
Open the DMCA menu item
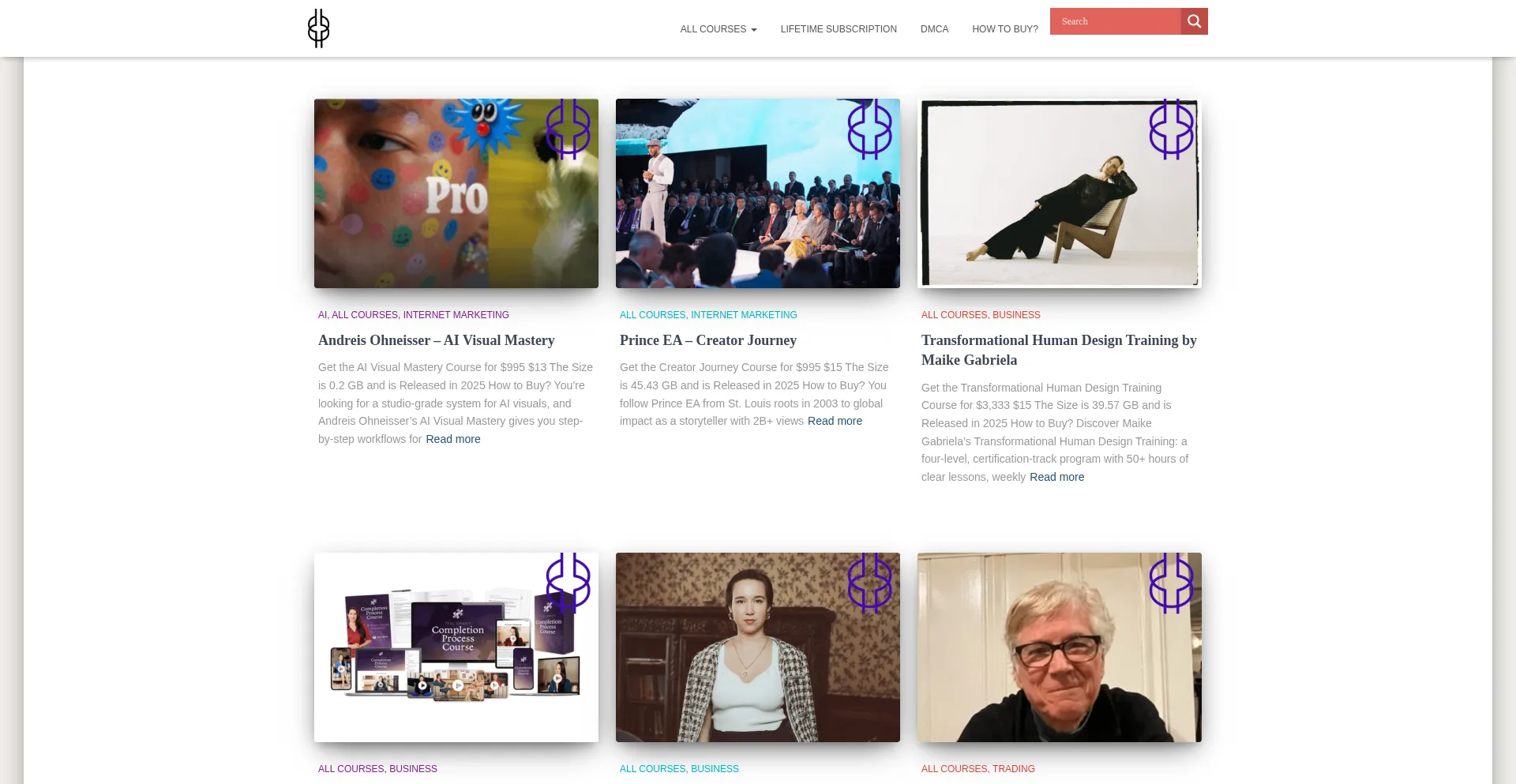[x=934, y=29]
